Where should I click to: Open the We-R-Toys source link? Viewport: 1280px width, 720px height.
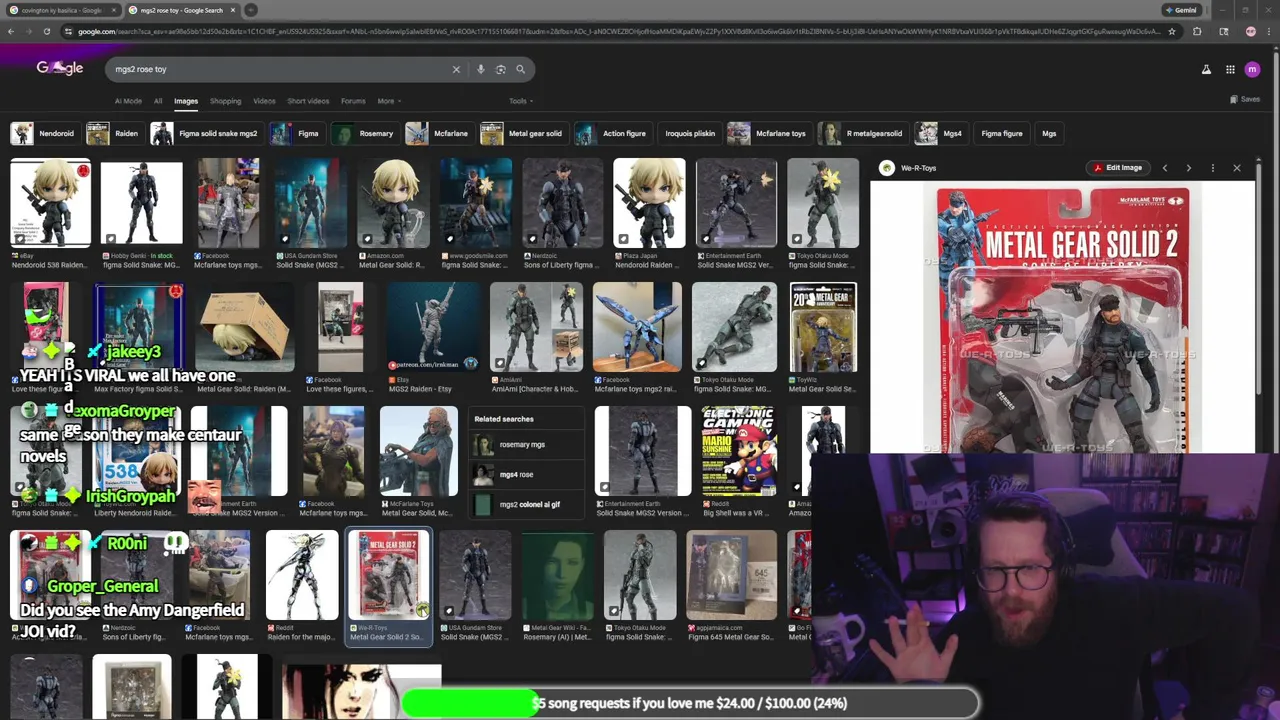click(908, 168)
